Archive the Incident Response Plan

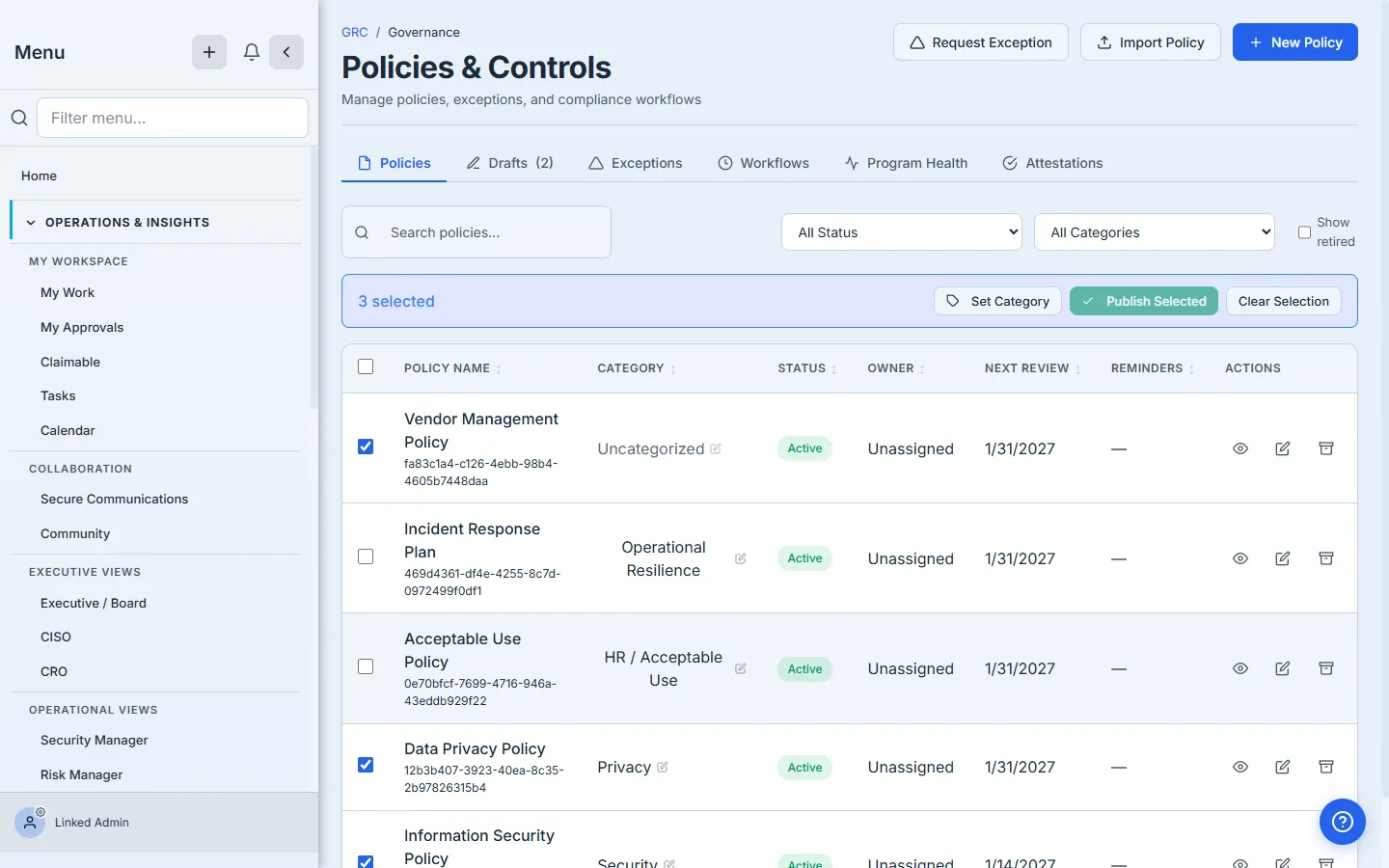point(1326,558)
